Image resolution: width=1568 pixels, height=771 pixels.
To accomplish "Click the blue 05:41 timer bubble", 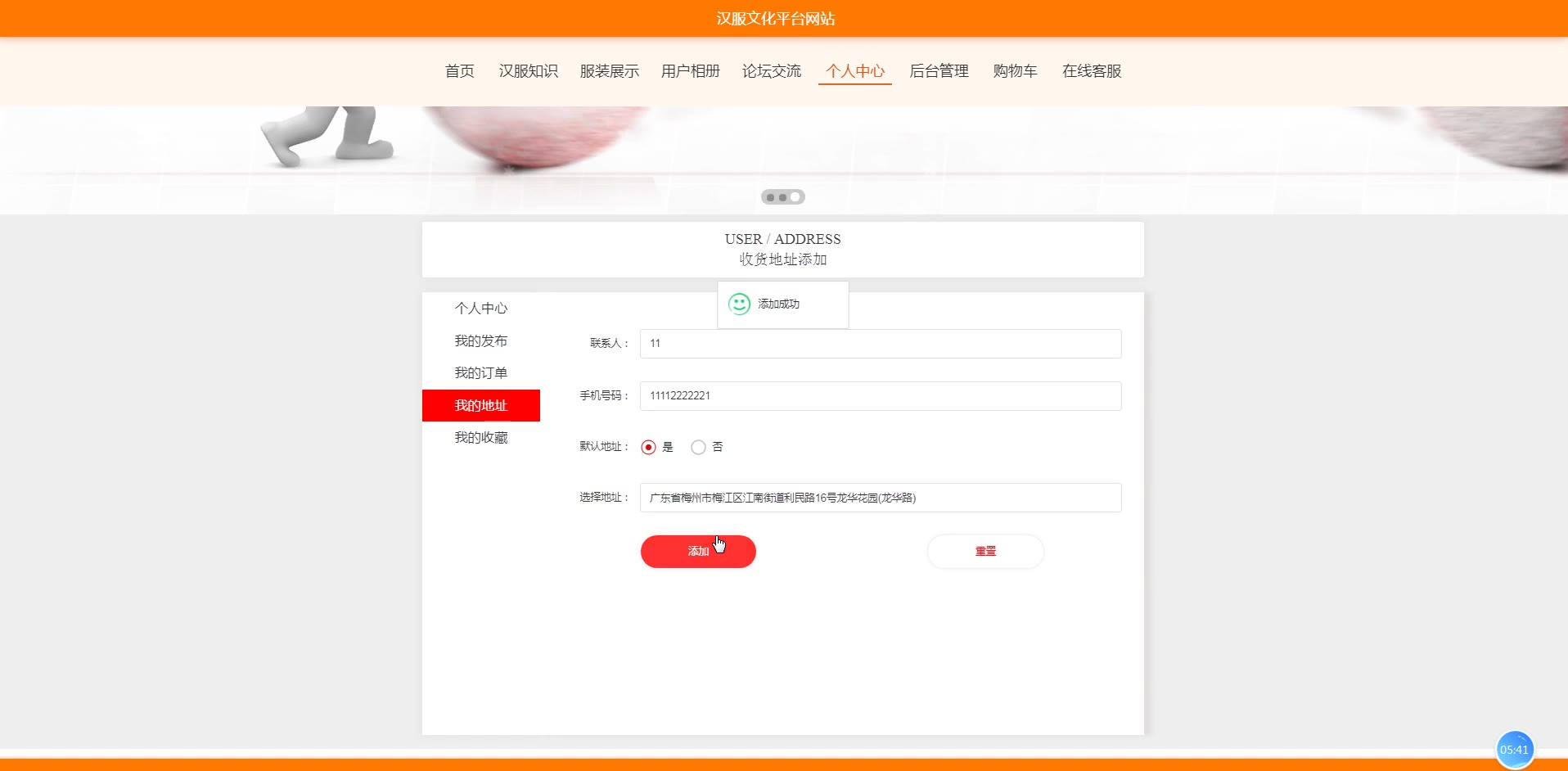I will coord(1515,750).
